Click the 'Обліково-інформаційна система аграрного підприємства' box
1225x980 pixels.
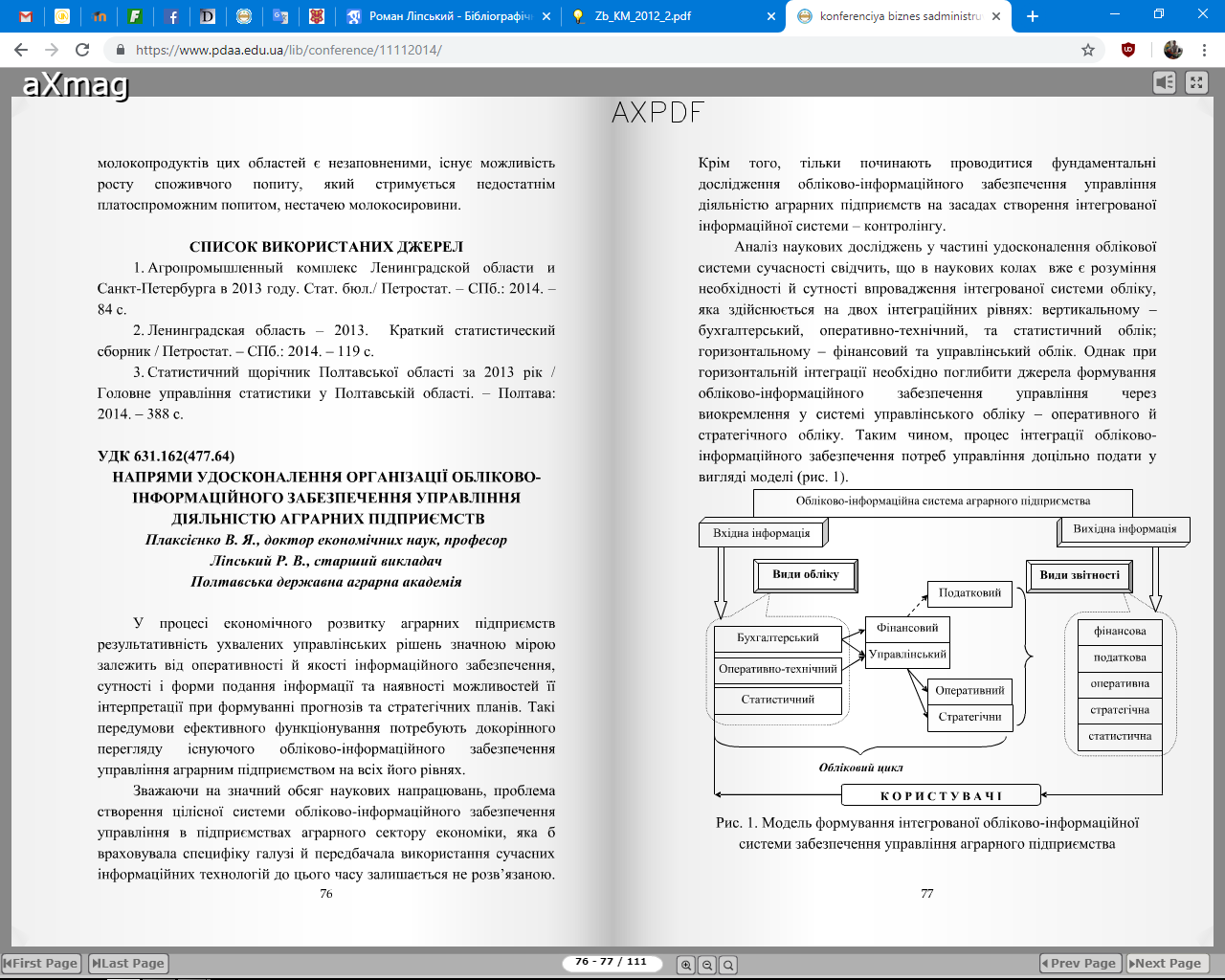[x=943, y=502]
